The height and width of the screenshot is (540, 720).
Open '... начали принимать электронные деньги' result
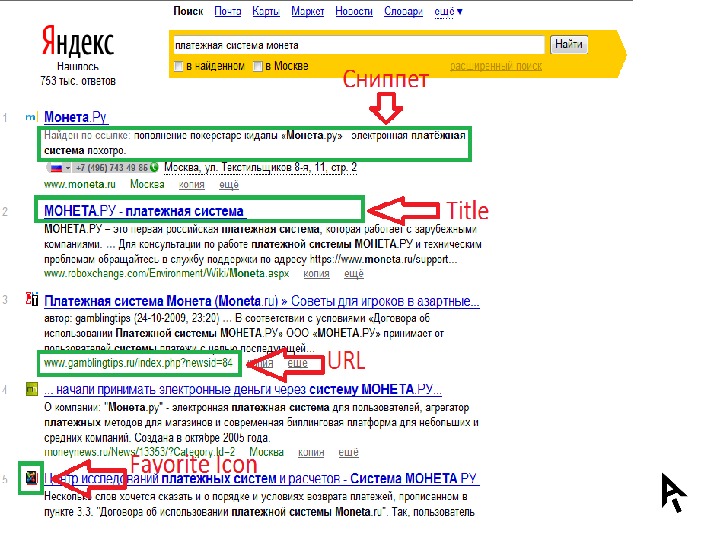click(243, 389)
